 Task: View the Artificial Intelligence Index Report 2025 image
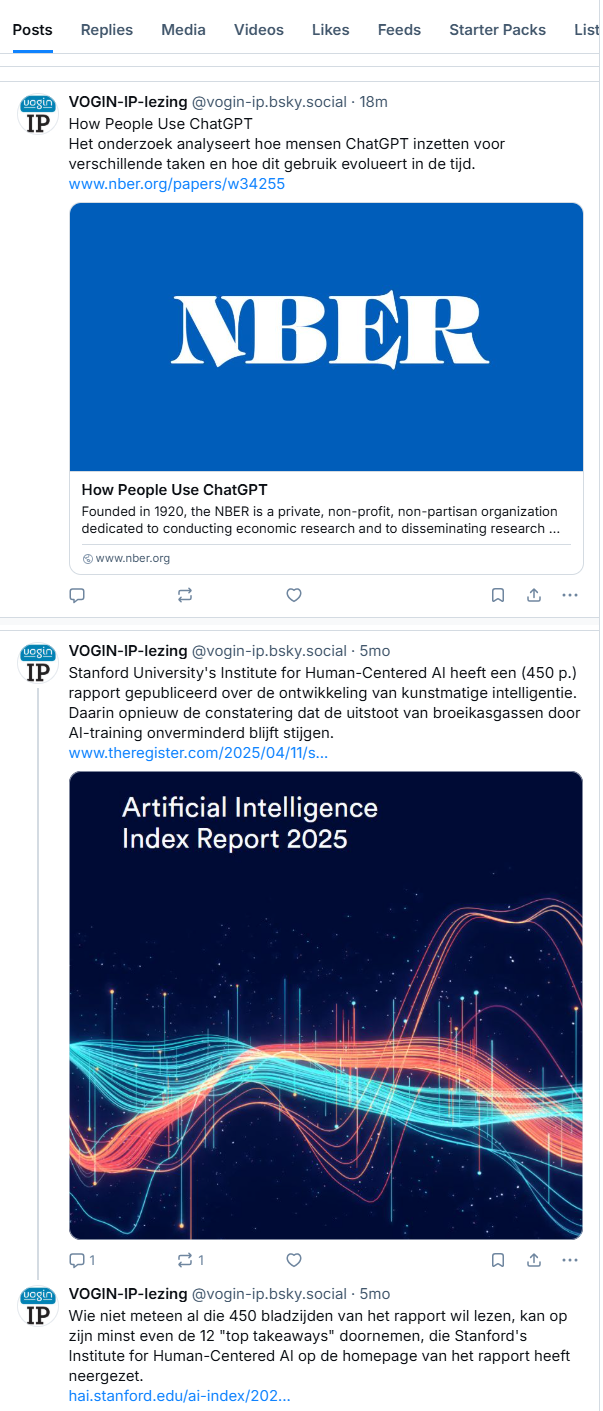pyautogui.click(x=326, y=1005)
